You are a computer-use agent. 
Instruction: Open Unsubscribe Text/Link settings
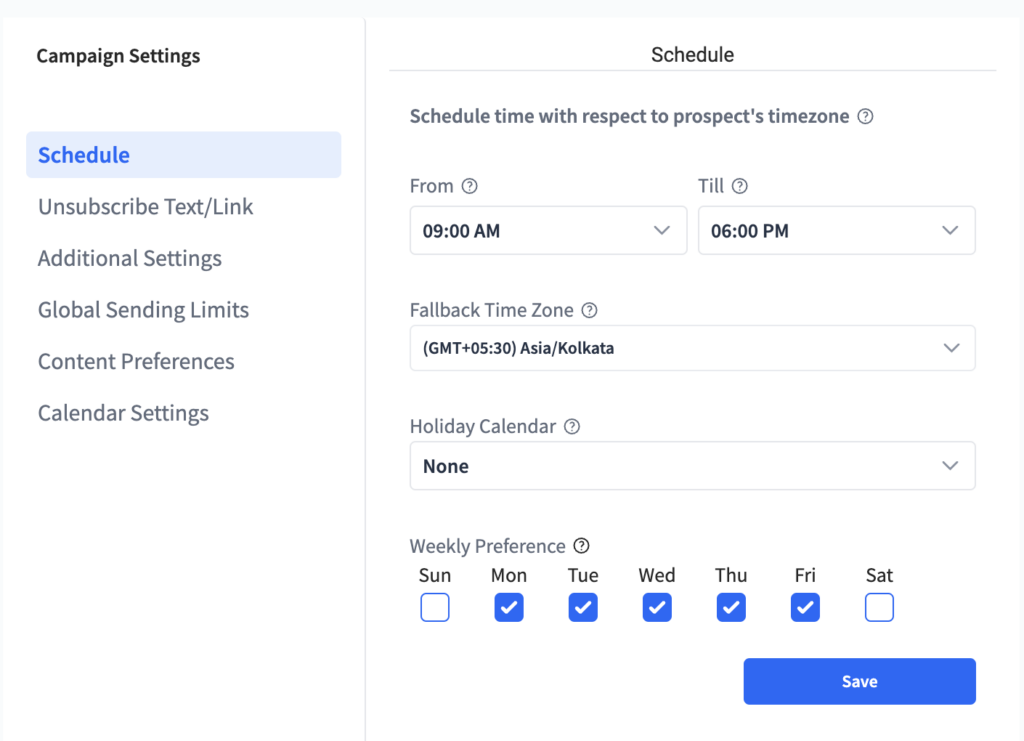[146, 207]
